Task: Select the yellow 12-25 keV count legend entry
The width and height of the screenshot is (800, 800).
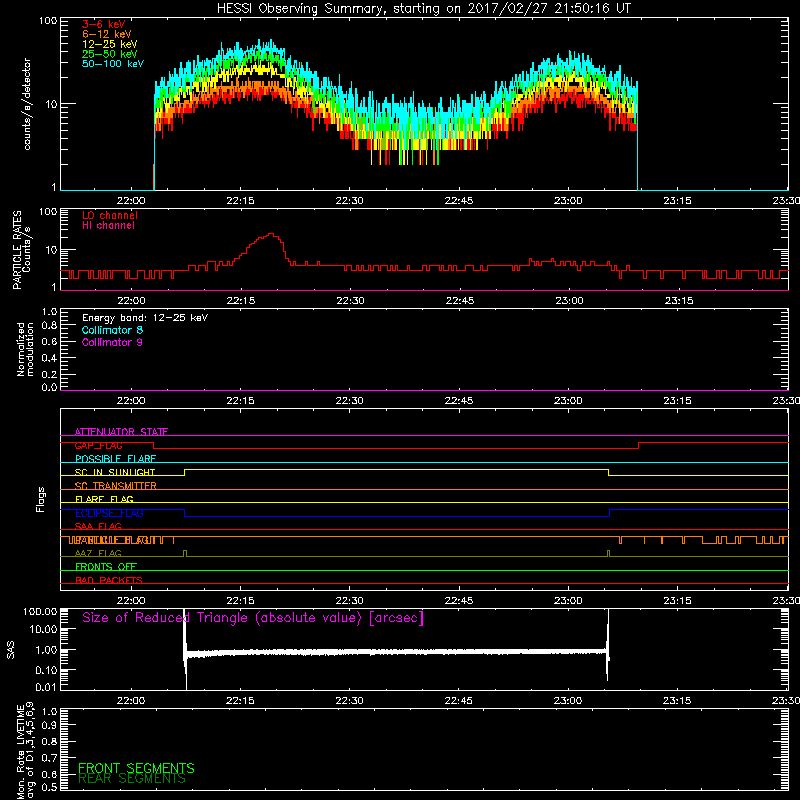Action: 109,44
